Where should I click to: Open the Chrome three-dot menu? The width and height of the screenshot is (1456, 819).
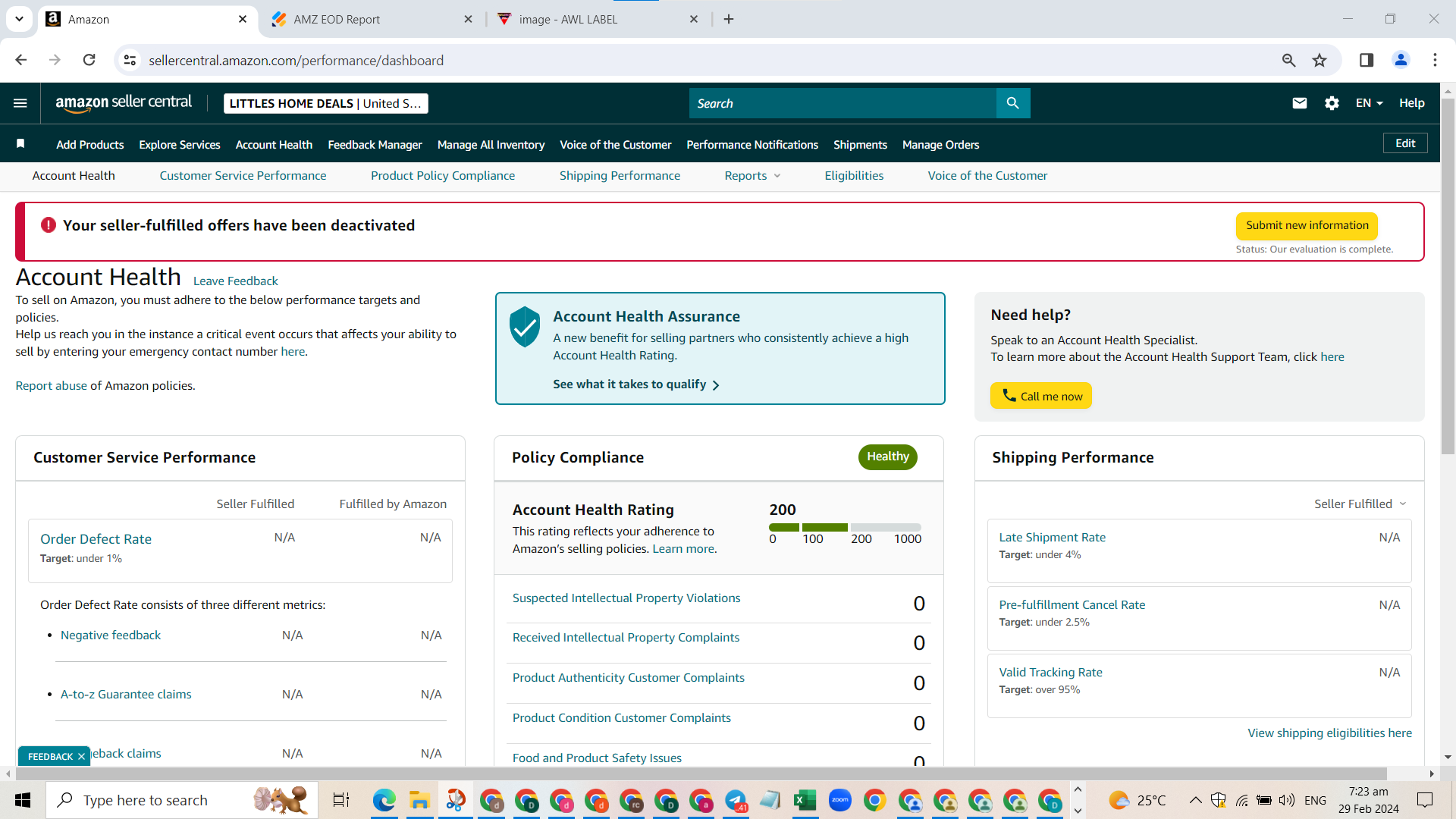pos(1435,60)
